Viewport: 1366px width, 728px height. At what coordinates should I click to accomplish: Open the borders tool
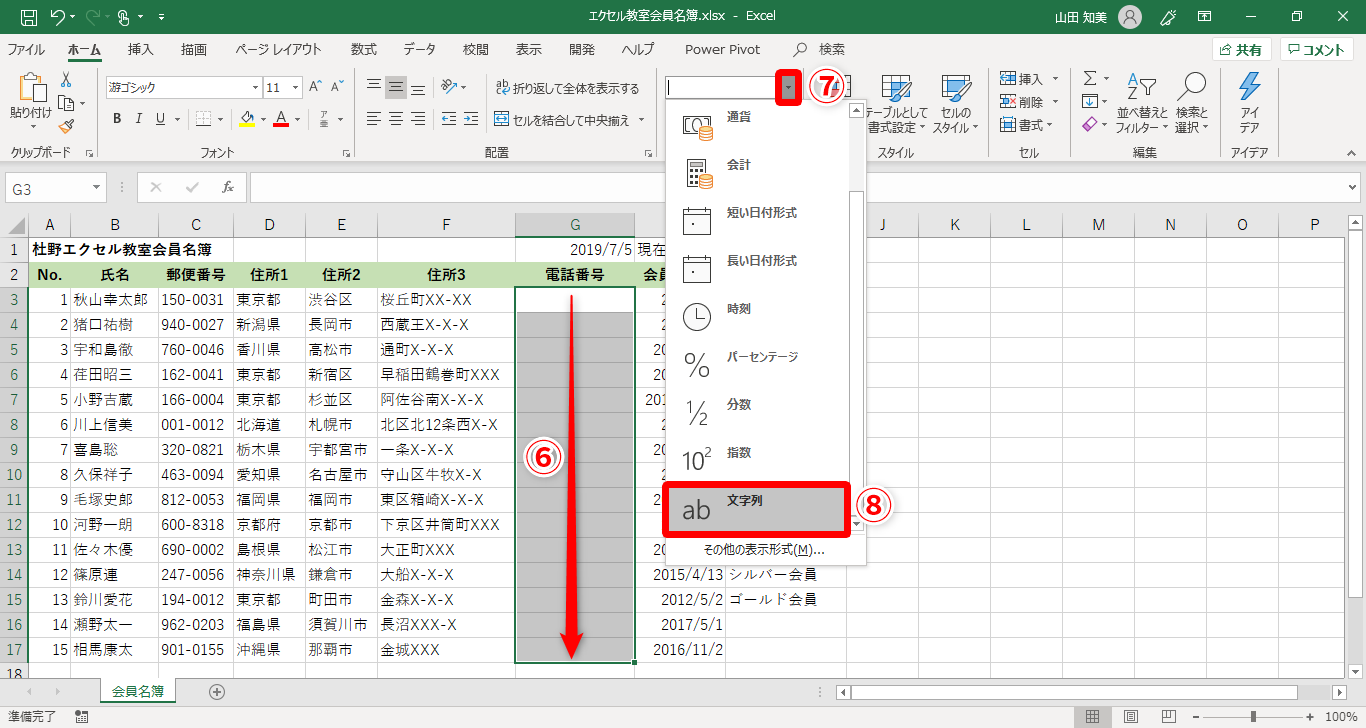(203, 119)
